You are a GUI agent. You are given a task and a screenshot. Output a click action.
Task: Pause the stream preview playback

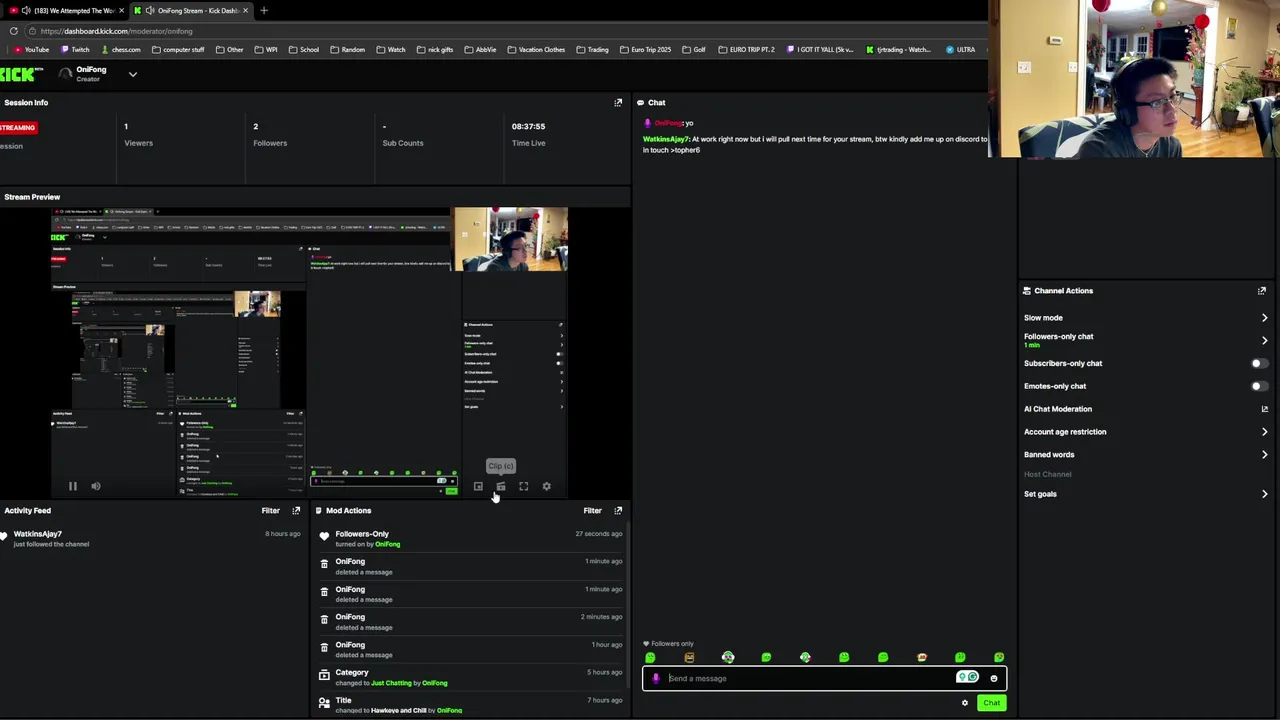(72, 486)
